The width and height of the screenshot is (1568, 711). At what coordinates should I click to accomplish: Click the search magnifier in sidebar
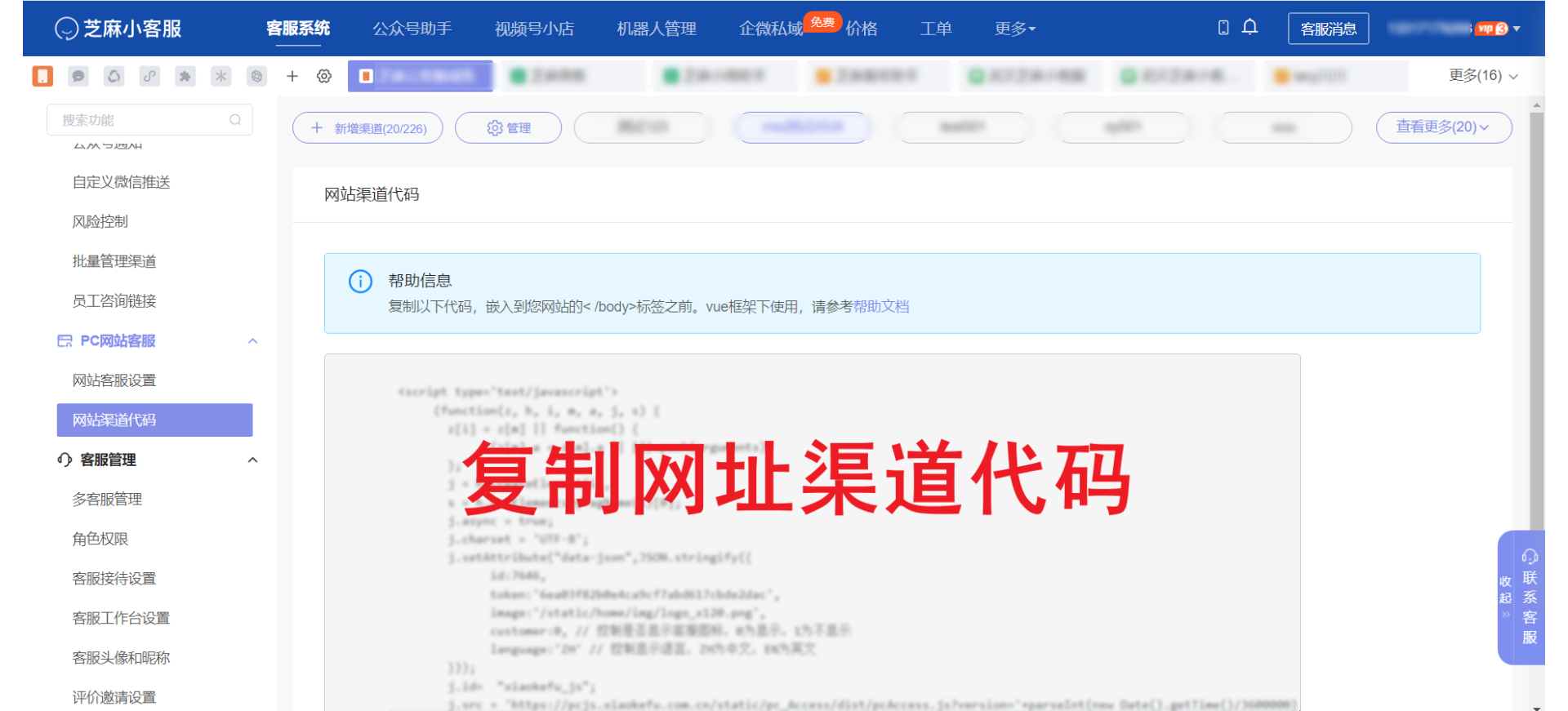point(235,120)
